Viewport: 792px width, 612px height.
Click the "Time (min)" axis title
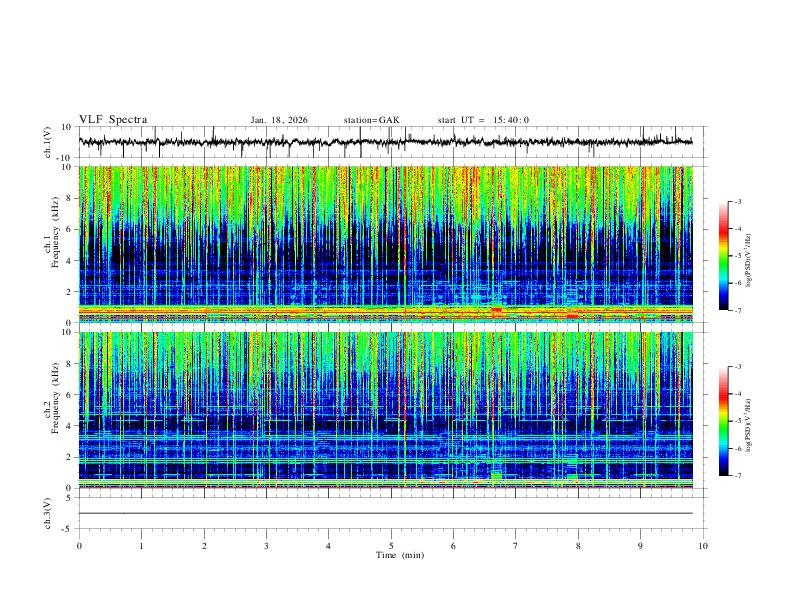click(400, 555)
